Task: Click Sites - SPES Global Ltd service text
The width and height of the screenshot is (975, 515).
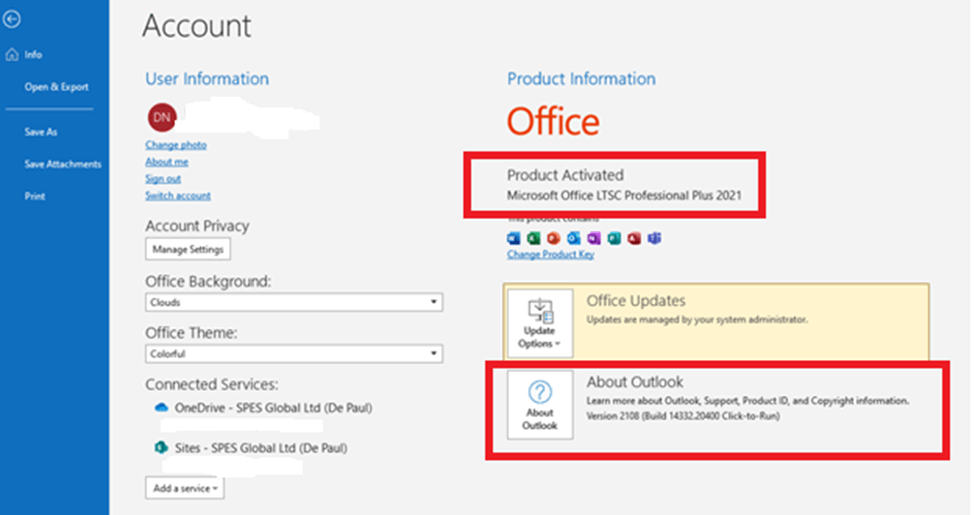Action: [x=261, y=448]
